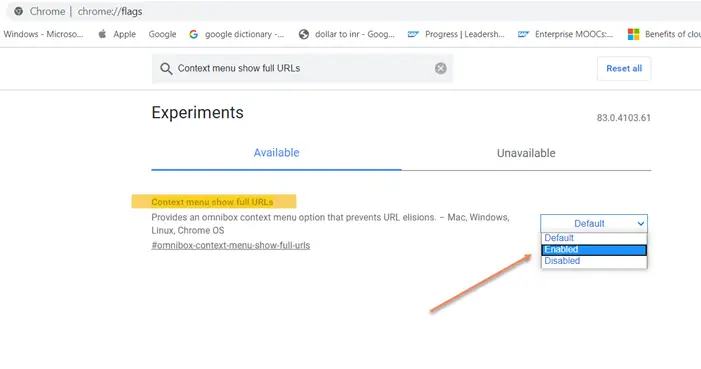This screenshot has width=701, height=369.
Task: Choose Enabled in dropdown list
Action: coord(594,250)
